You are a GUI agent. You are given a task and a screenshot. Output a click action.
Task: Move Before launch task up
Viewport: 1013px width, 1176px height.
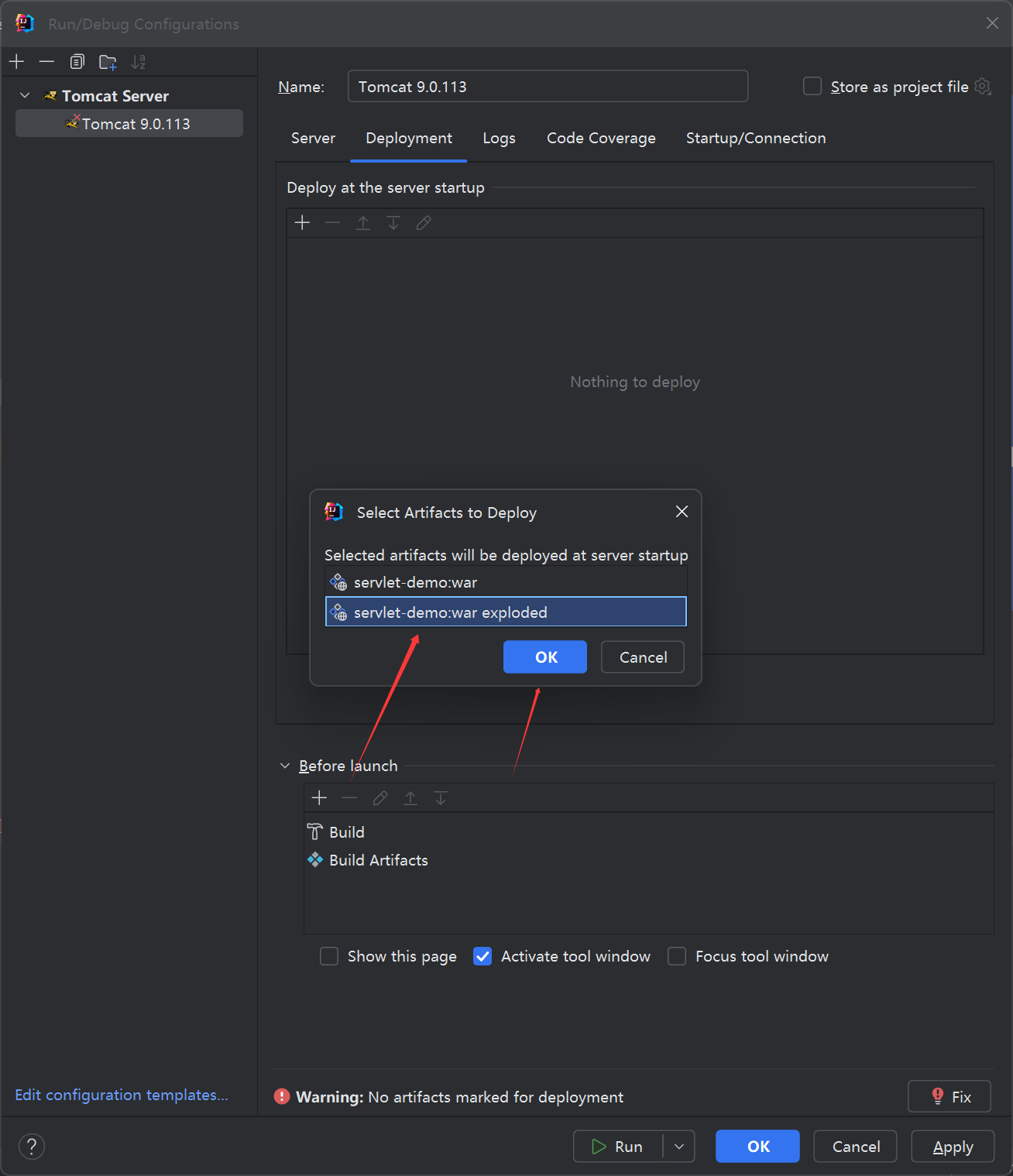click(x=410, y=798)
